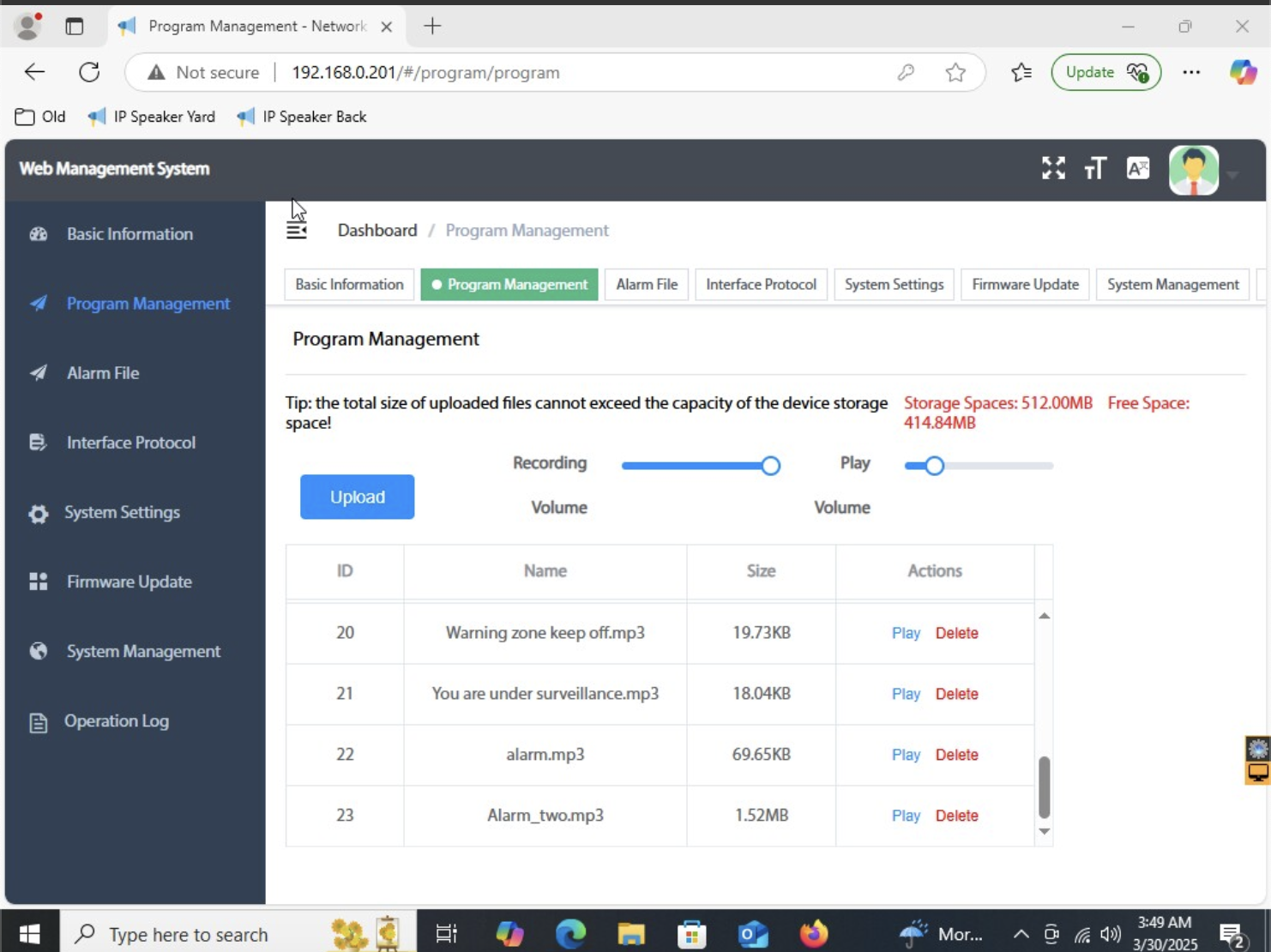1271x952 pixels.
Task: Open the user avatar menu
Action: (x=1194, y=170)
